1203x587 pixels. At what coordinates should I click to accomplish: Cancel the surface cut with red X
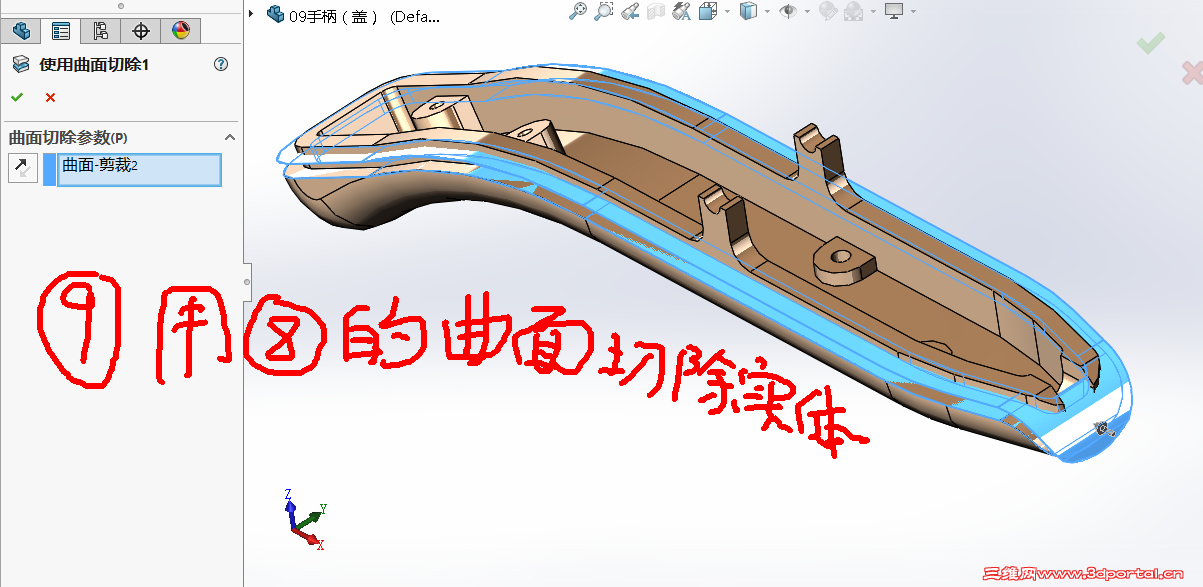click(49, 98)
